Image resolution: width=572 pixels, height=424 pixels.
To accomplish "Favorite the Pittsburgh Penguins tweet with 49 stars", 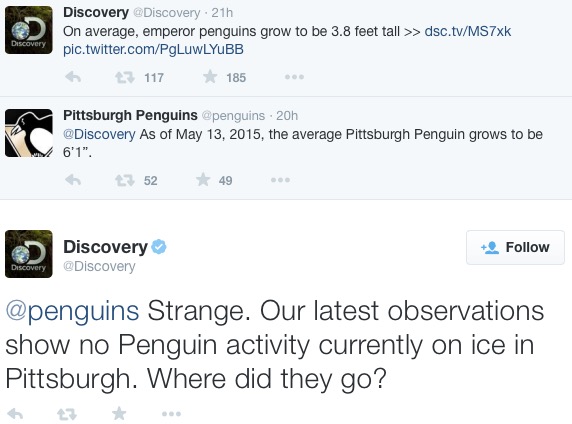I will [x=203, y=180].
